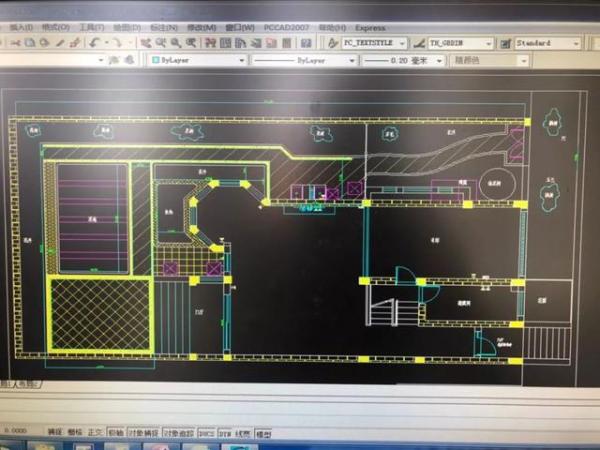Image resolution: width=600 pixels, height=450 pixels.
Task: Click the Zoom Previous icon
Action: coord(191,43)
